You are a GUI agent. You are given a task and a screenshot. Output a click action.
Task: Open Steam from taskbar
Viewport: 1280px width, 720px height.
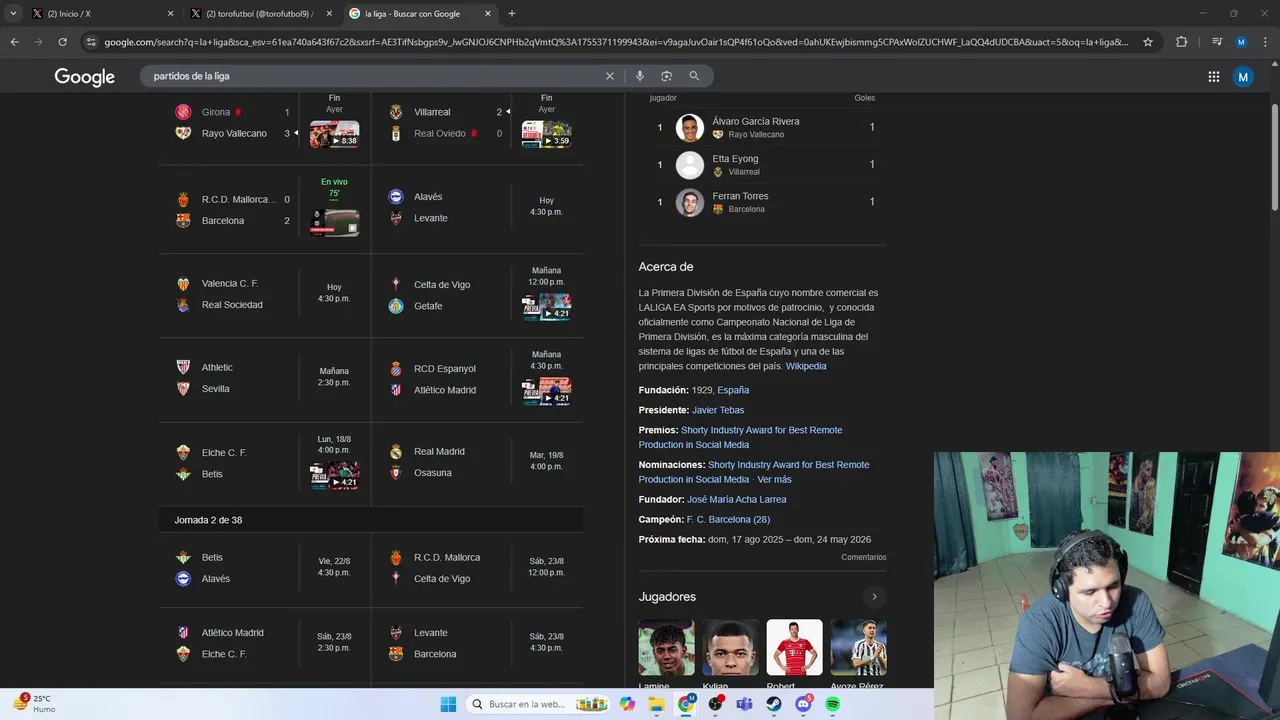tap(774, 704)
